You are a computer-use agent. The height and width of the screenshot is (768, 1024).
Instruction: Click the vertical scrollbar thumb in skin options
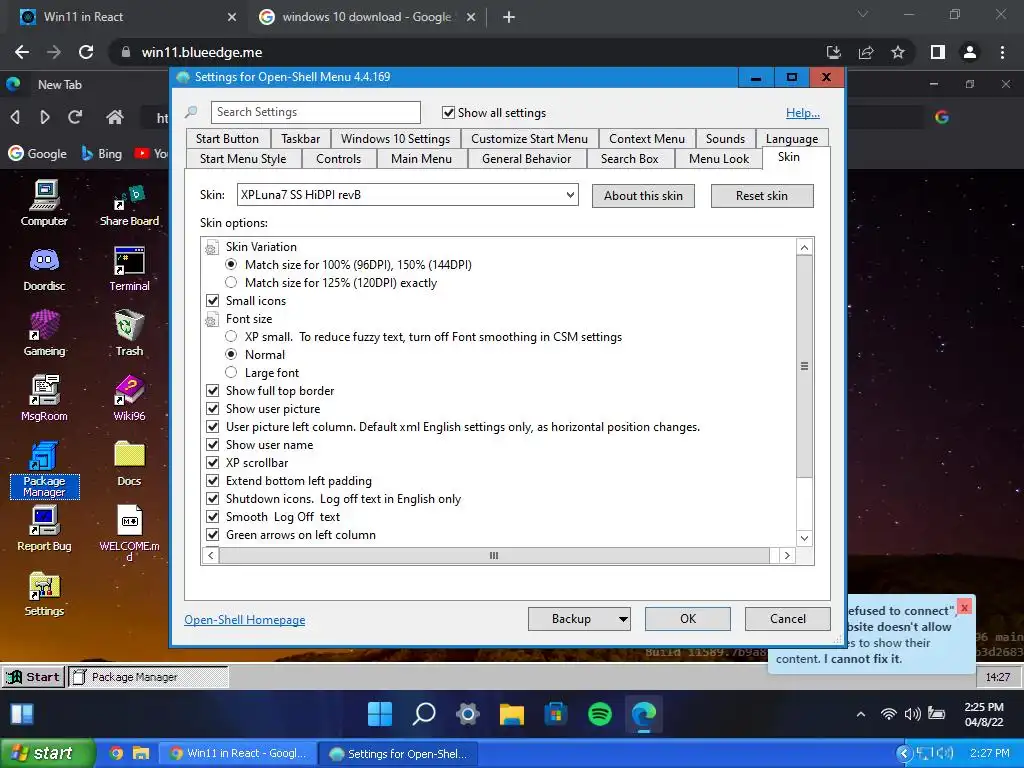(805, 366)
